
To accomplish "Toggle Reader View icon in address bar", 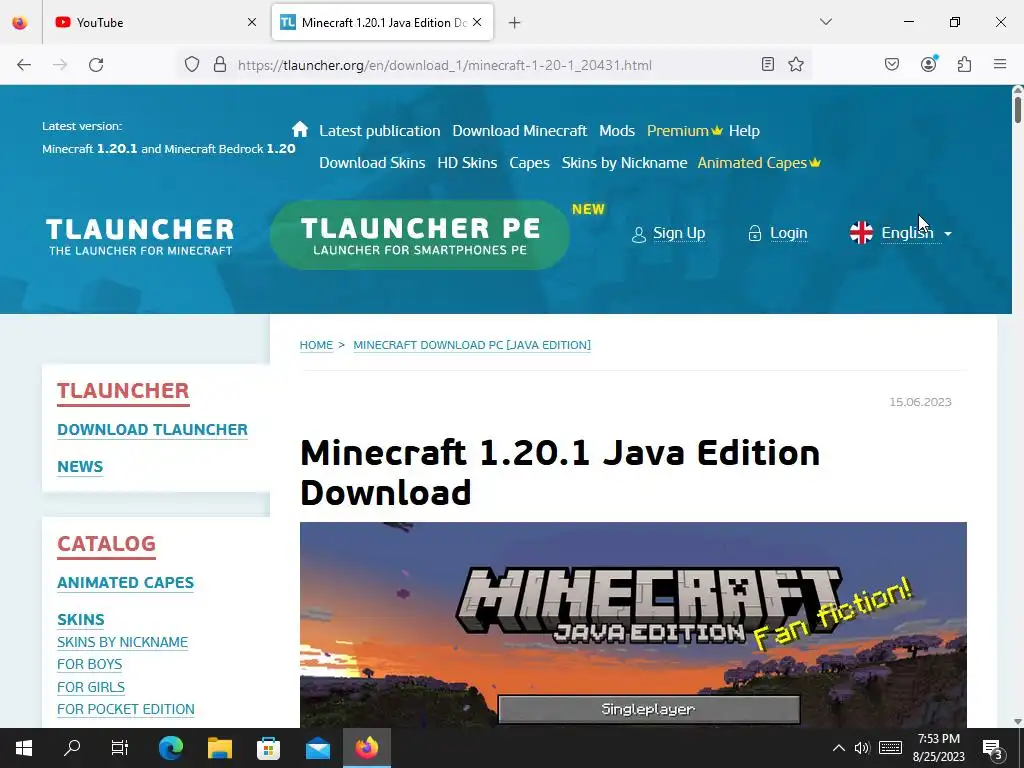I will [768, 64].
